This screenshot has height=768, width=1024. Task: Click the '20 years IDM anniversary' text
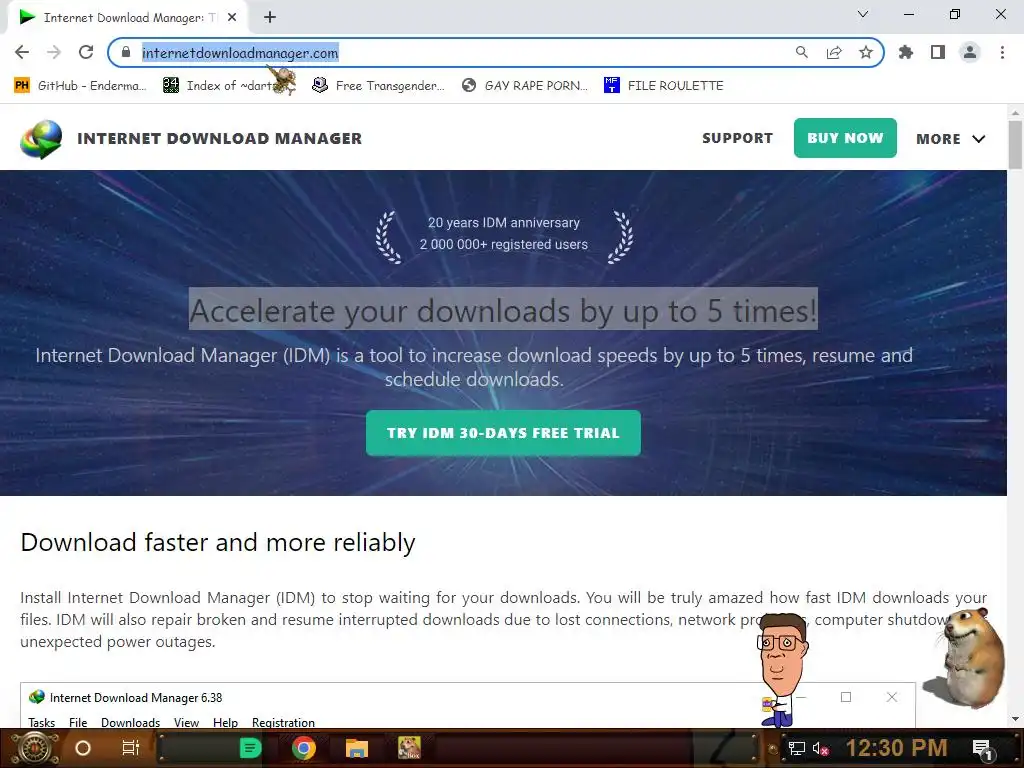point(504,223)
